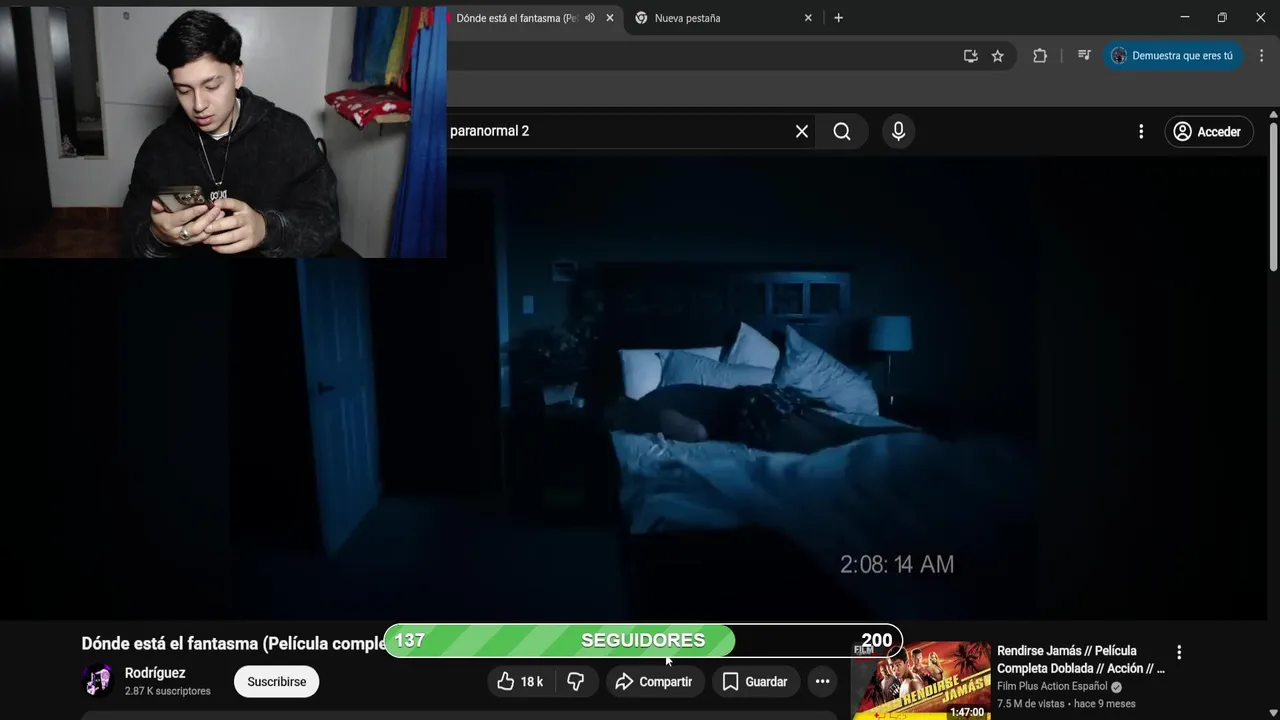Minimize the Chrome window
The height and width of the screenshot is (720, 1280).
point(1184,17)
